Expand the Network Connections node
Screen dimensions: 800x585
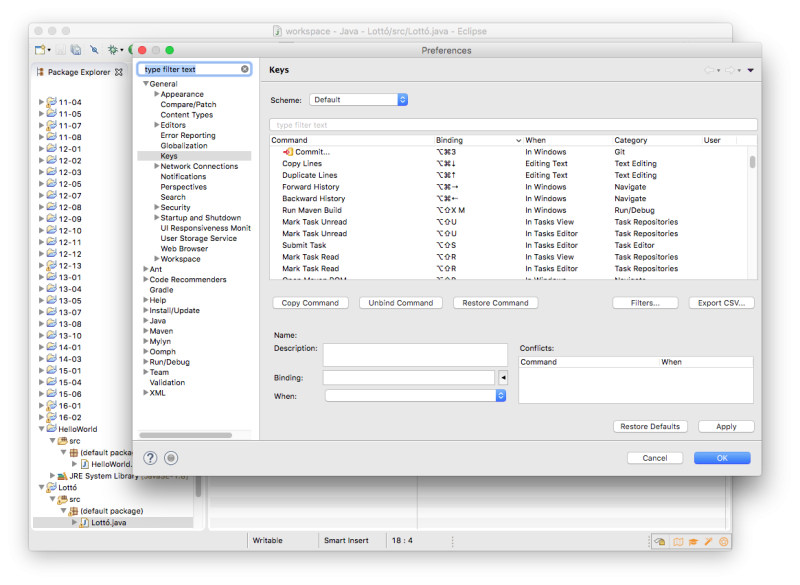click(157, 166)
